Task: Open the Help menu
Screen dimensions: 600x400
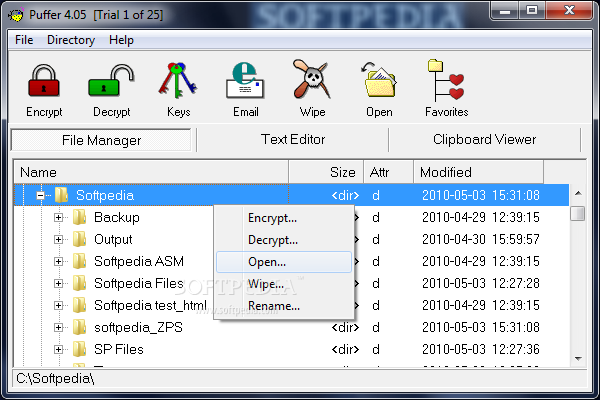Action: [x=121, y=40]
